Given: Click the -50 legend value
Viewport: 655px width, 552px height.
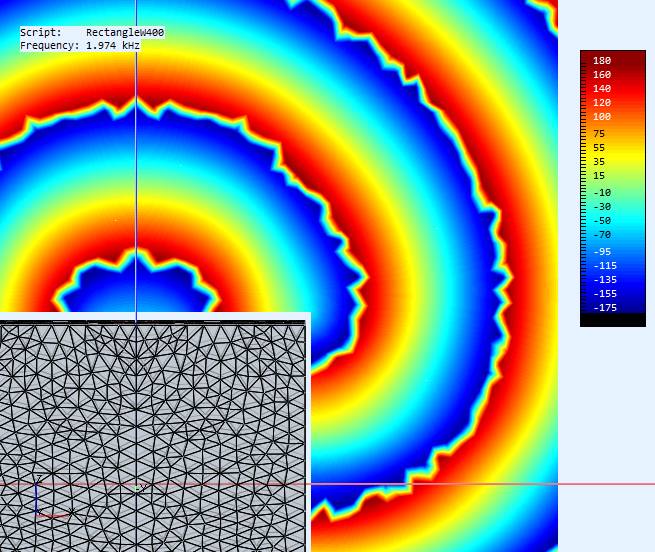Looking at the screenshot, I should click(x=602, y=221).
